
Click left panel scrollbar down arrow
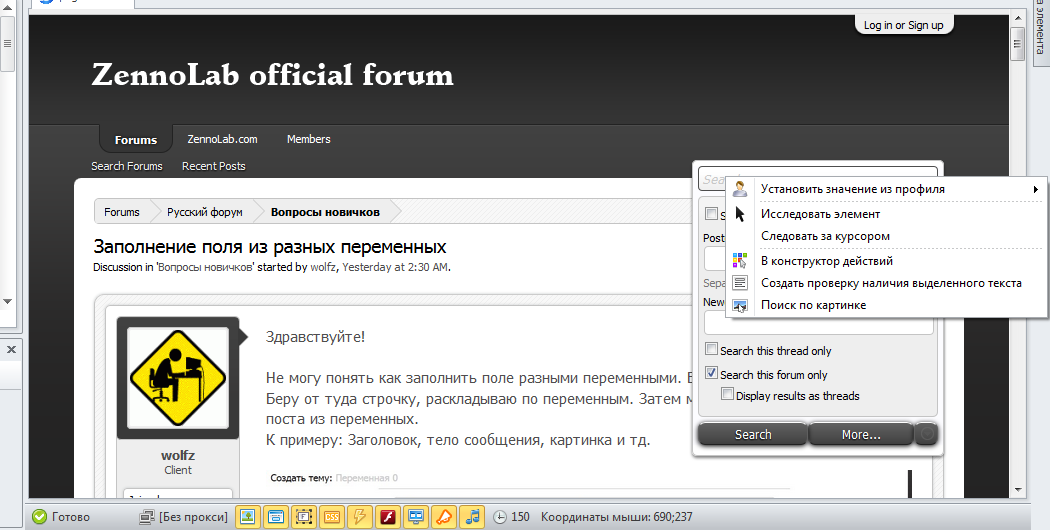click(7, 302)
